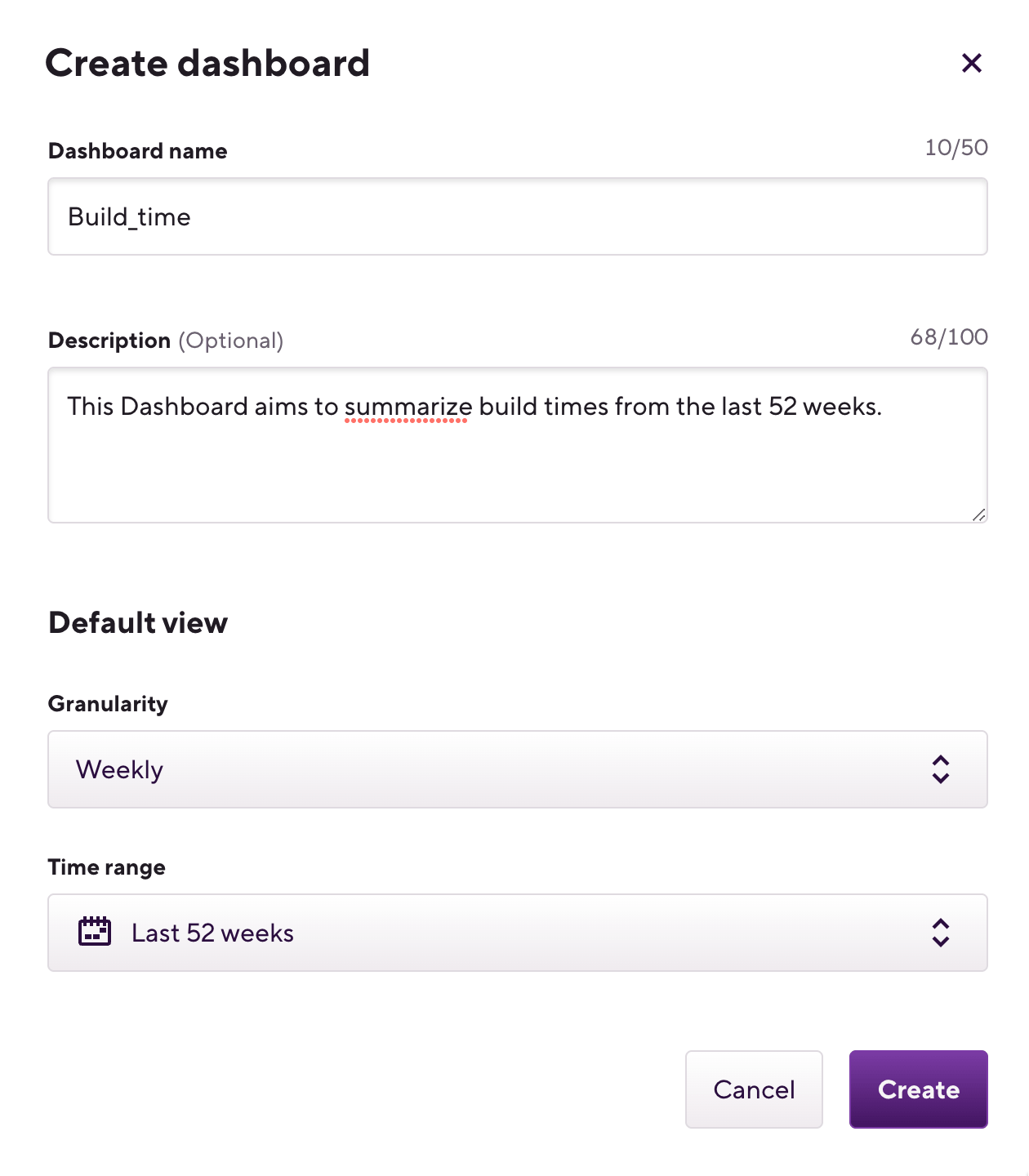Click the Create dashboard title

pos(208,63)
